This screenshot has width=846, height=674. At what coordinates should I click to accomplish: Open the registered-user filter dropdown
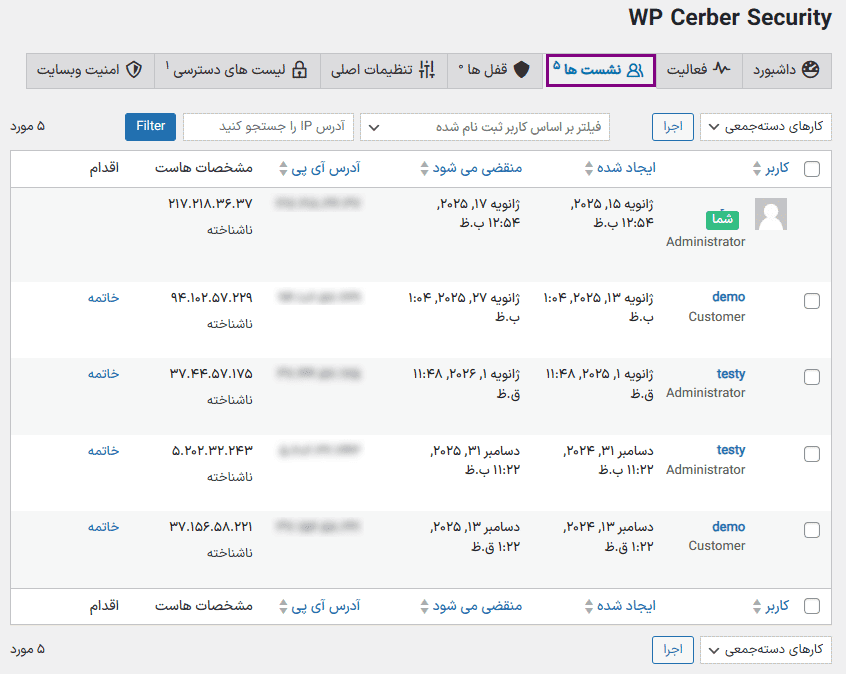[x=485, y=127]
